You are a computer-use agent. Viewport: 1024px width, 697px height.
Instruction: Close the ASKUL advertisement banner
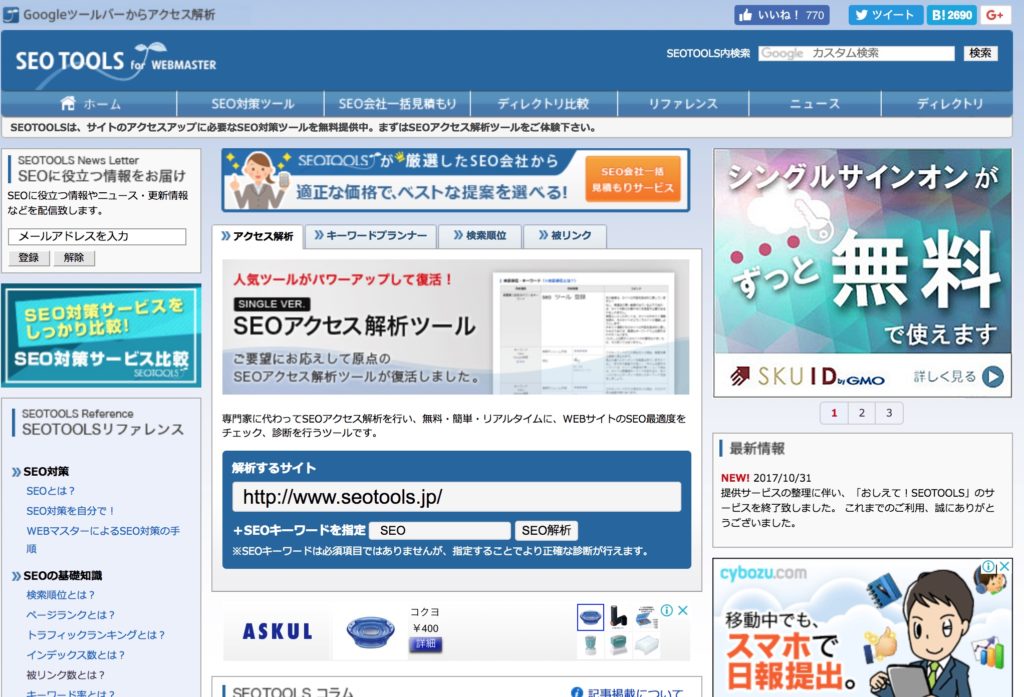[x=682, y=610]
